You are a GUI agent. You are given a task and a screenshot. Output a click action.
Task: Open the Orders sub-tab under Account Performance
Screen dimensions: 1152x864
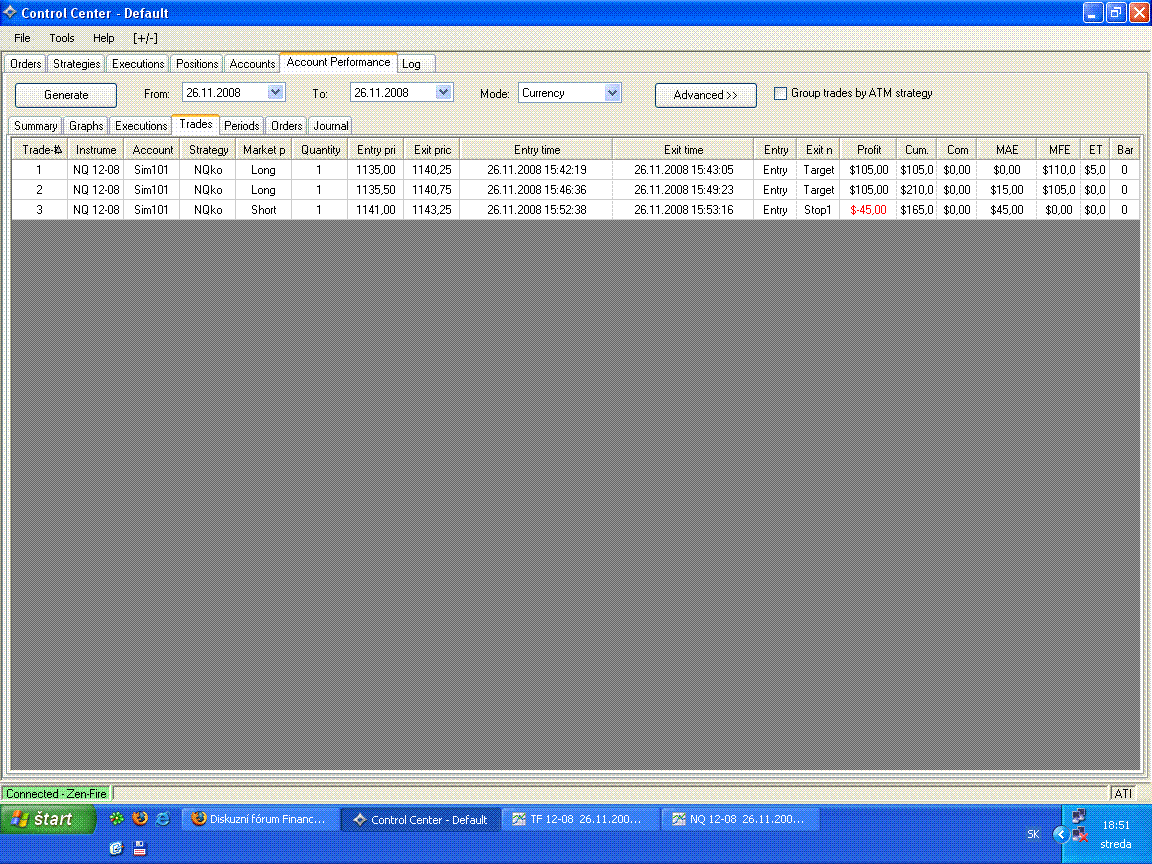287,126
